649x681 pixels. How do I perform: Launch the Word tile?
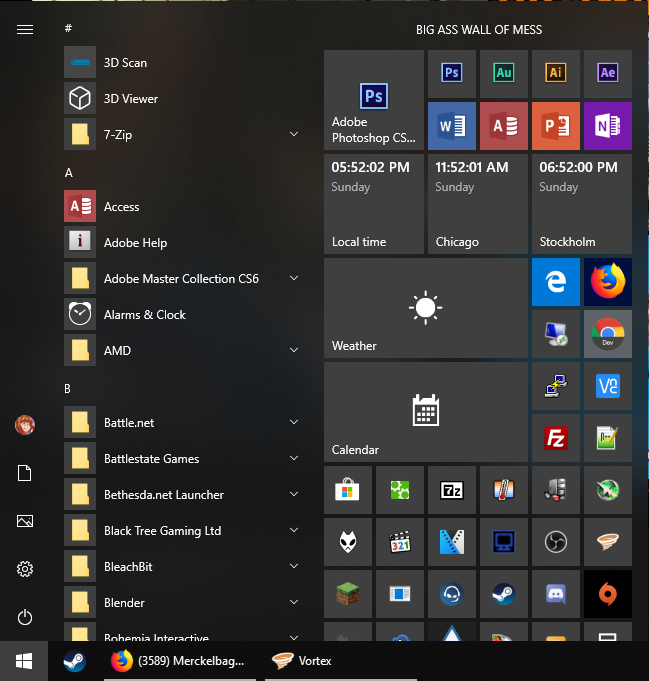452,126
